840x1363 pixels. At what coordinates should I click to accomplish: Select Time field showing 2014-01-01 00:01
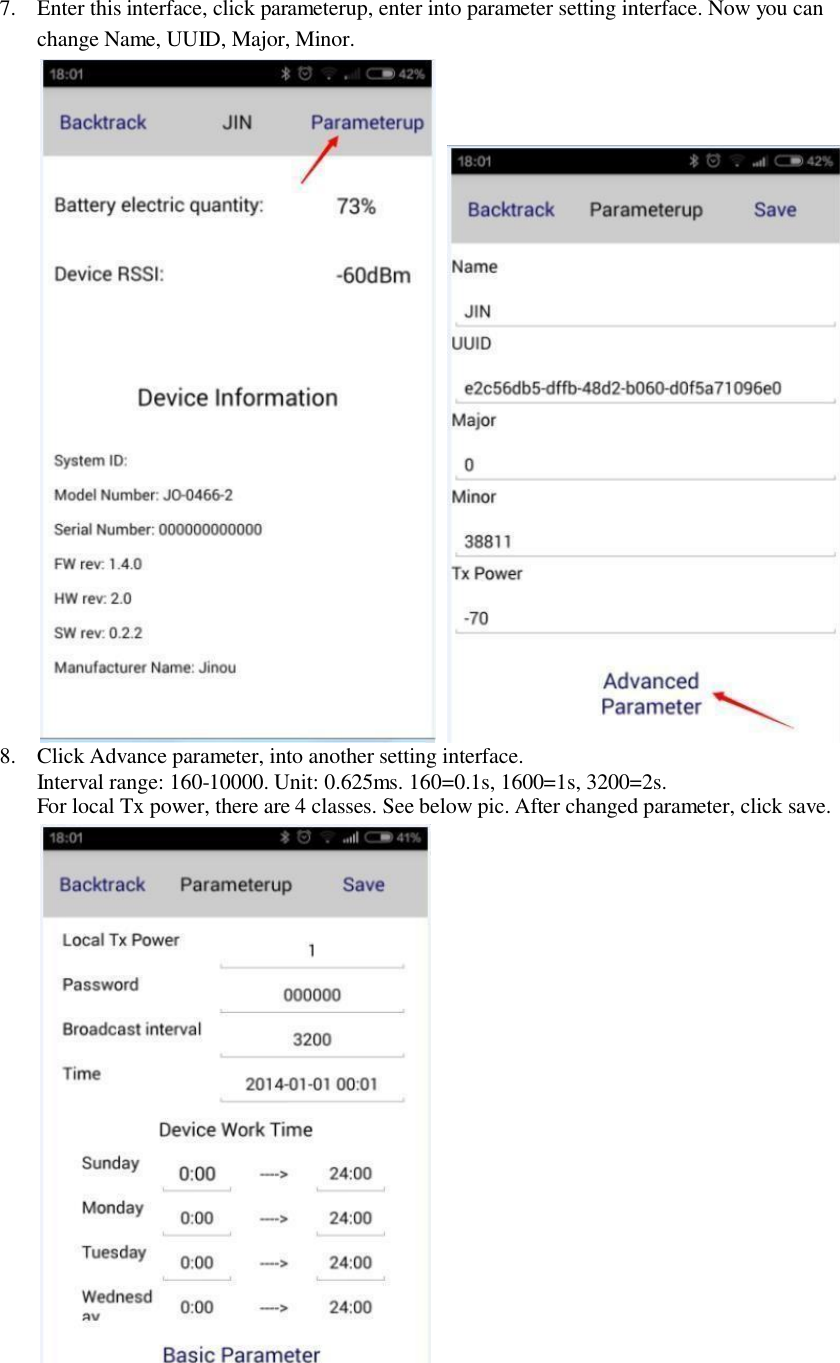click(312, 1084)
